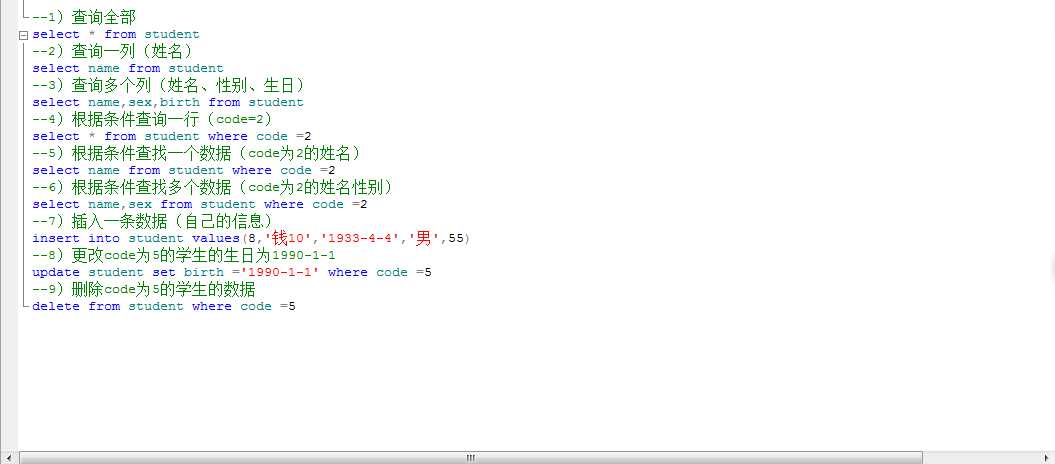This screenshot has width=1055, height=464.
Task: Click the left arrow of horizontal scrollbar
Action: [x=7, y=458]
